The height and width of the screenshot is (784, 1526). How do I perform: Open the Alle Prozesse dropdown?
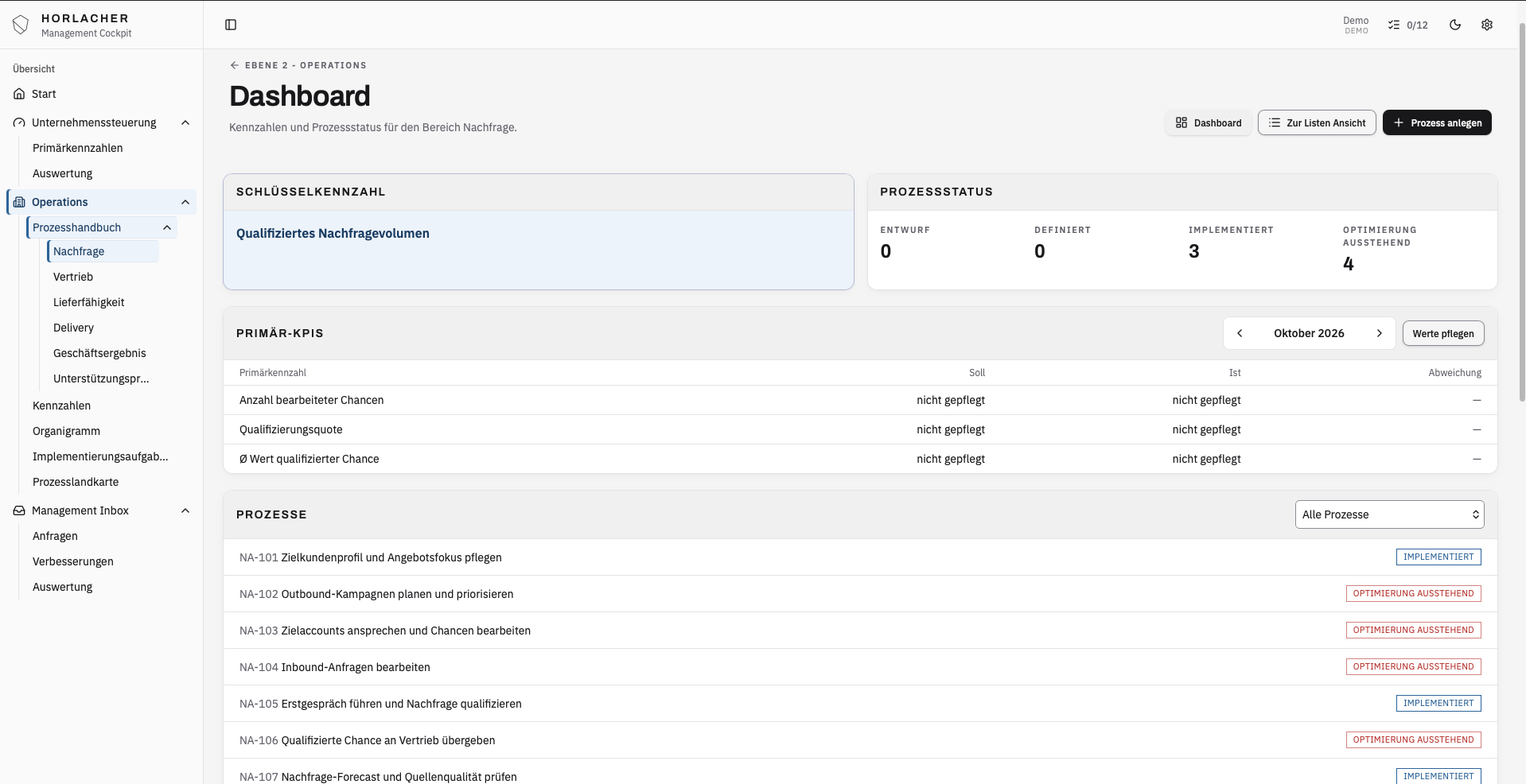pos(1389,514)
